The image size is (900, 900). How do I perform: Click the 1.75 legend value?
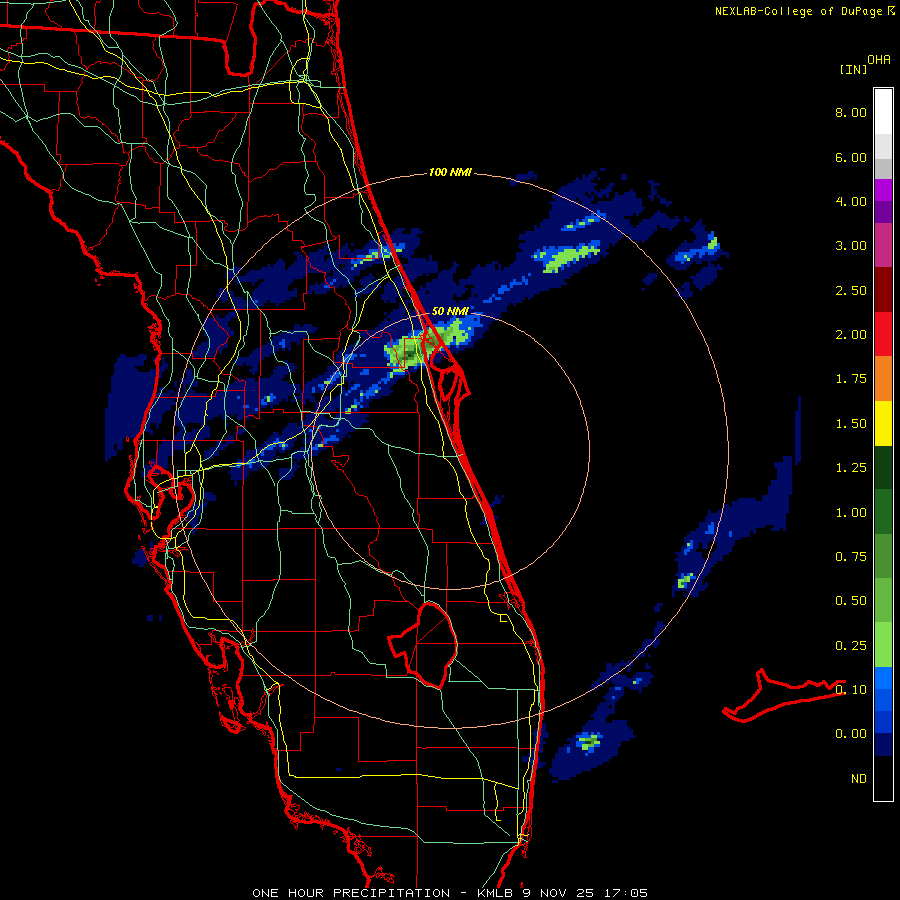pyautogui.click(x=851, y=379)
